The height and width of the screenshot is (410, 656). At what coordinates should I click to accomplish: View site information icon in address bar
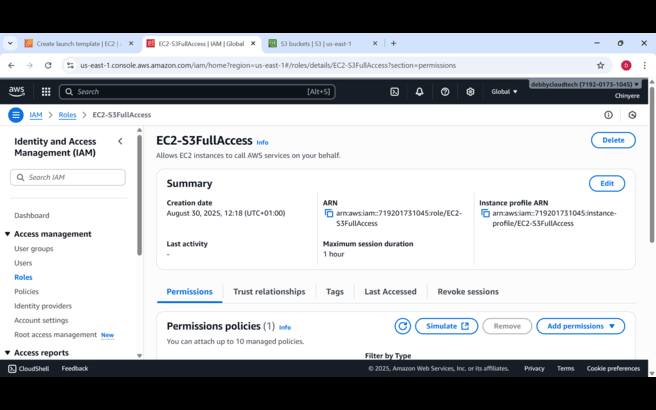pyautogui.click(x=70, y=65)
